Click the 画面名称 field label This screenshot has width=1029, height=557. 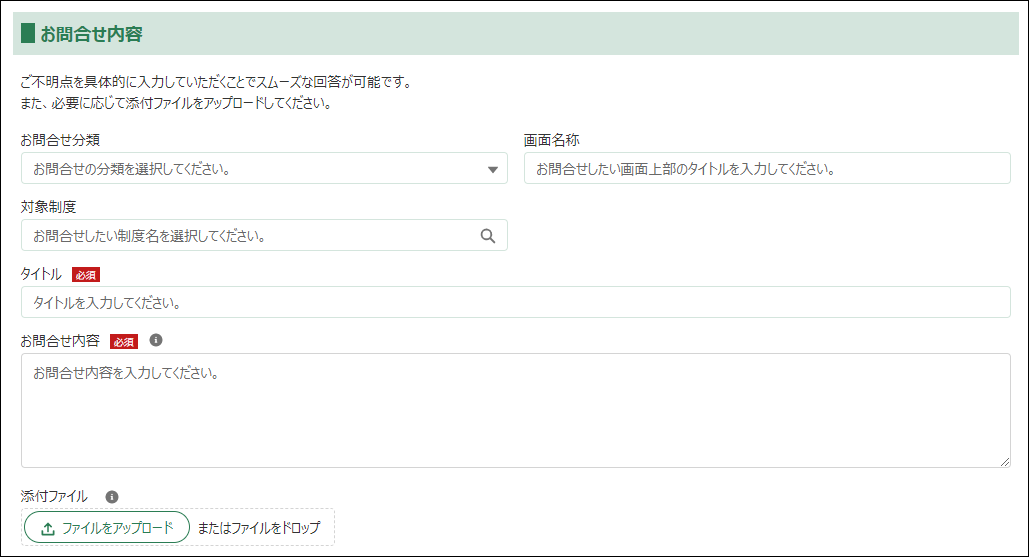point(551,140)
